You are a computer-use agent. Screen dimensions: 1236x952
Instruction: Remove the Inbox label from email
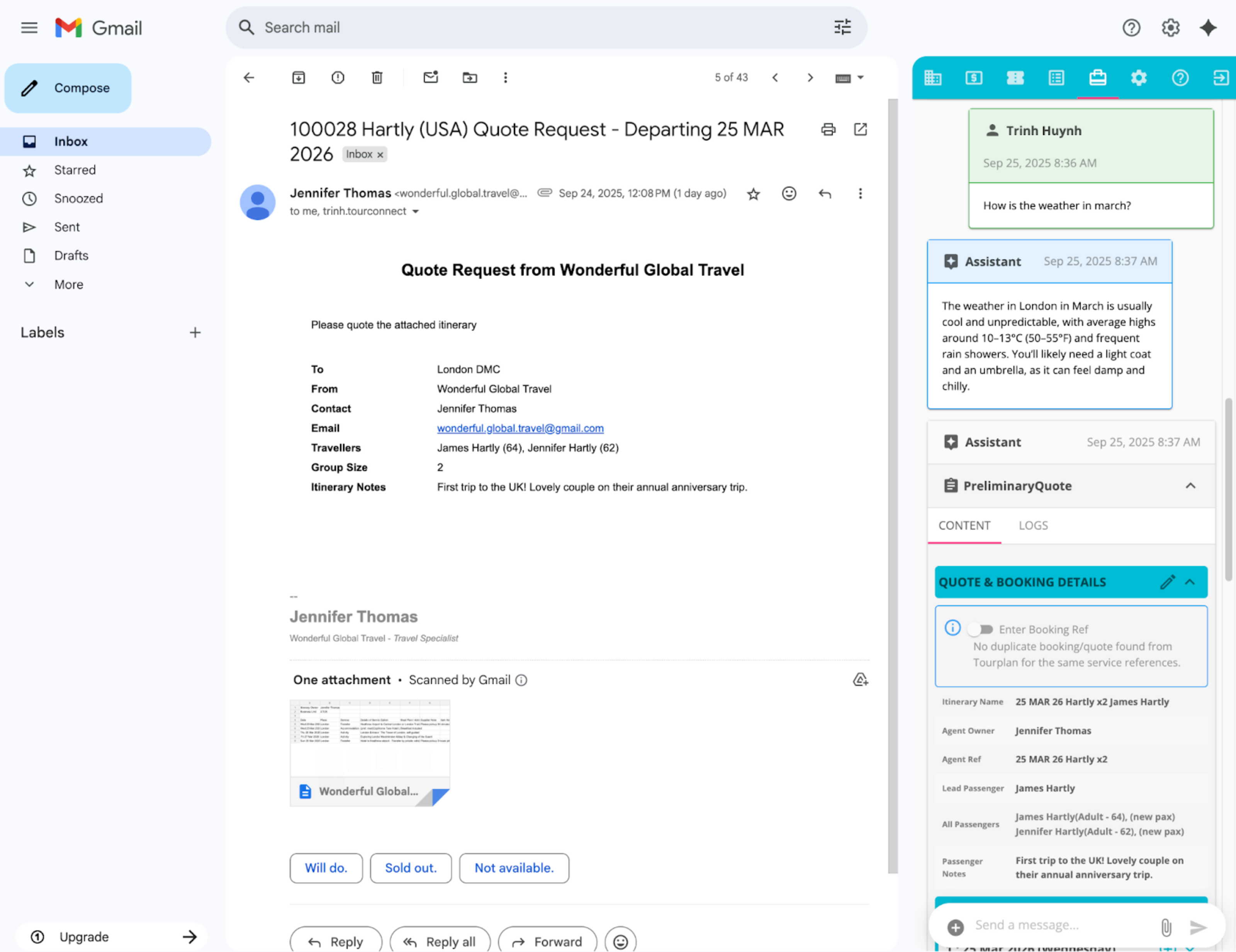pyautogui.click(x=380, y=155)
